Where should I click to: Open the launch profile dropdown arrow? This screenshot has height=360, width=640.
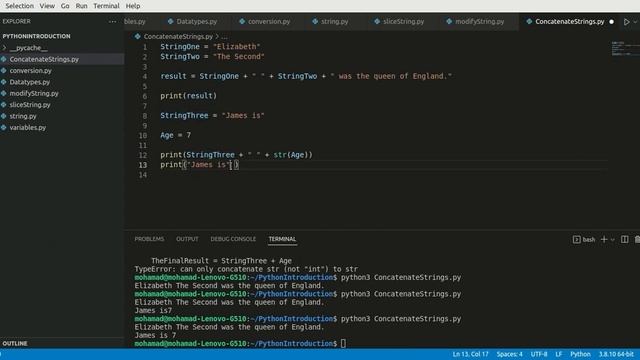[x=613, y=240]
